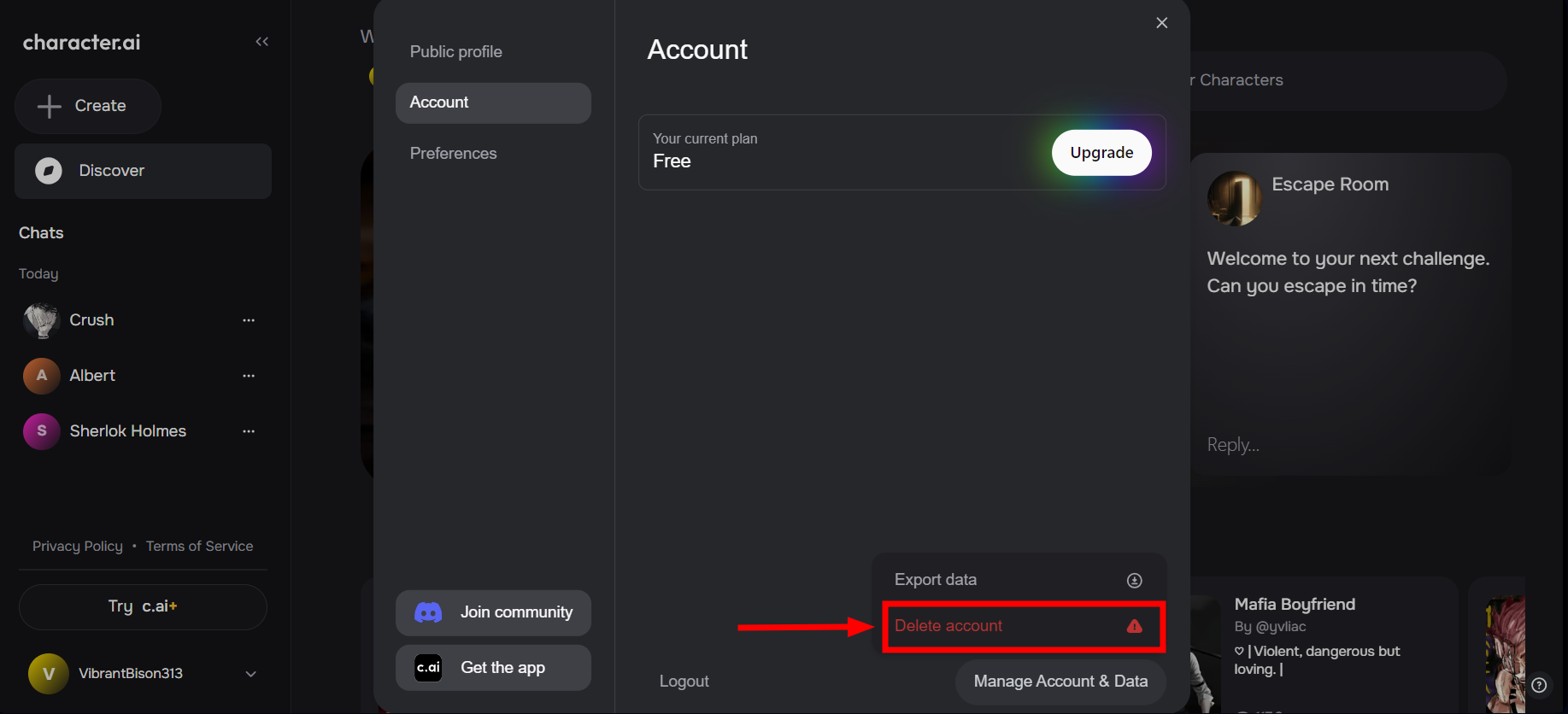
Task: Click the Upgrade plan button
Action: [x=1101, y=153]
